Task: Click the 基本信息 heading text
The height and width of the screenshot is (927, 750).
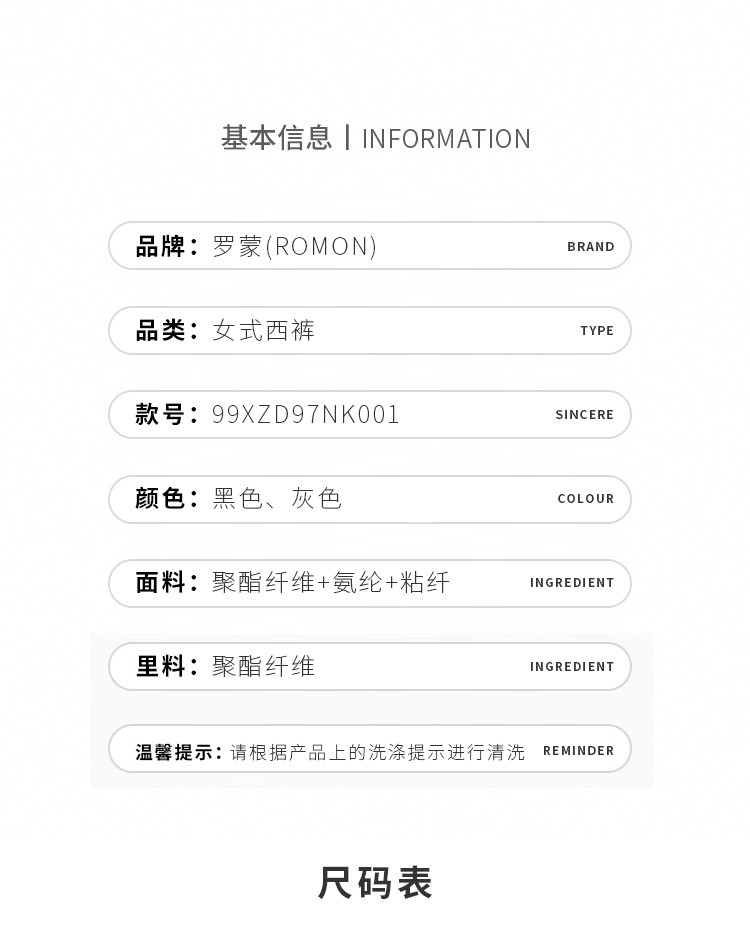Action: (276, 138)
